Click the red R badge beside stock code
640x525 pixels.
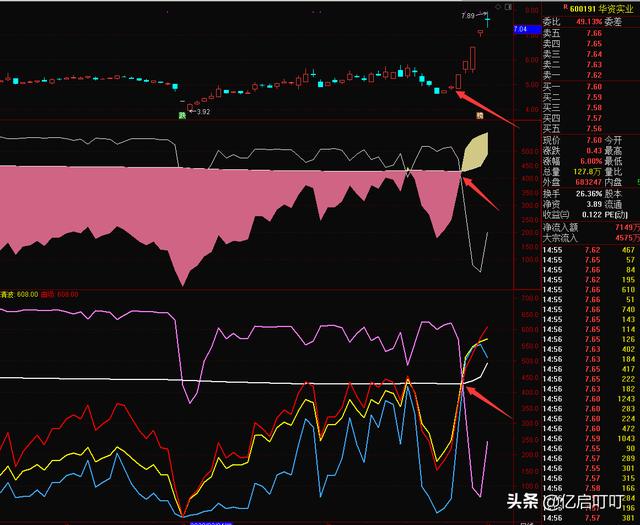[x=564, y=8]
